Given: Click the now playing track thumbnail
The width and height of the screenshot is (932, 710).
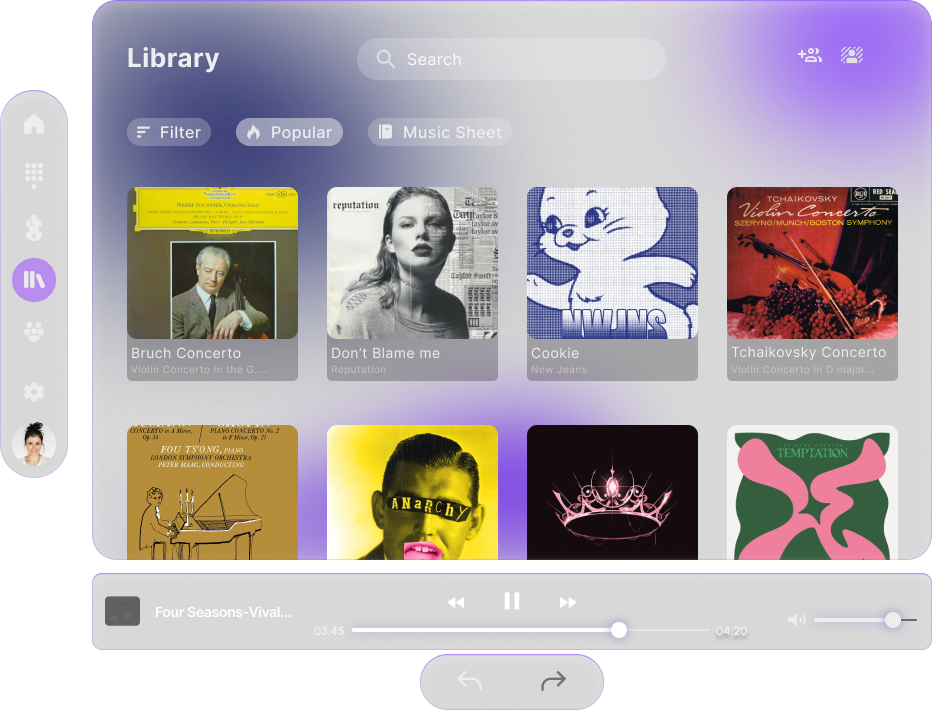Looking at the screenshot, I should 122,611.
